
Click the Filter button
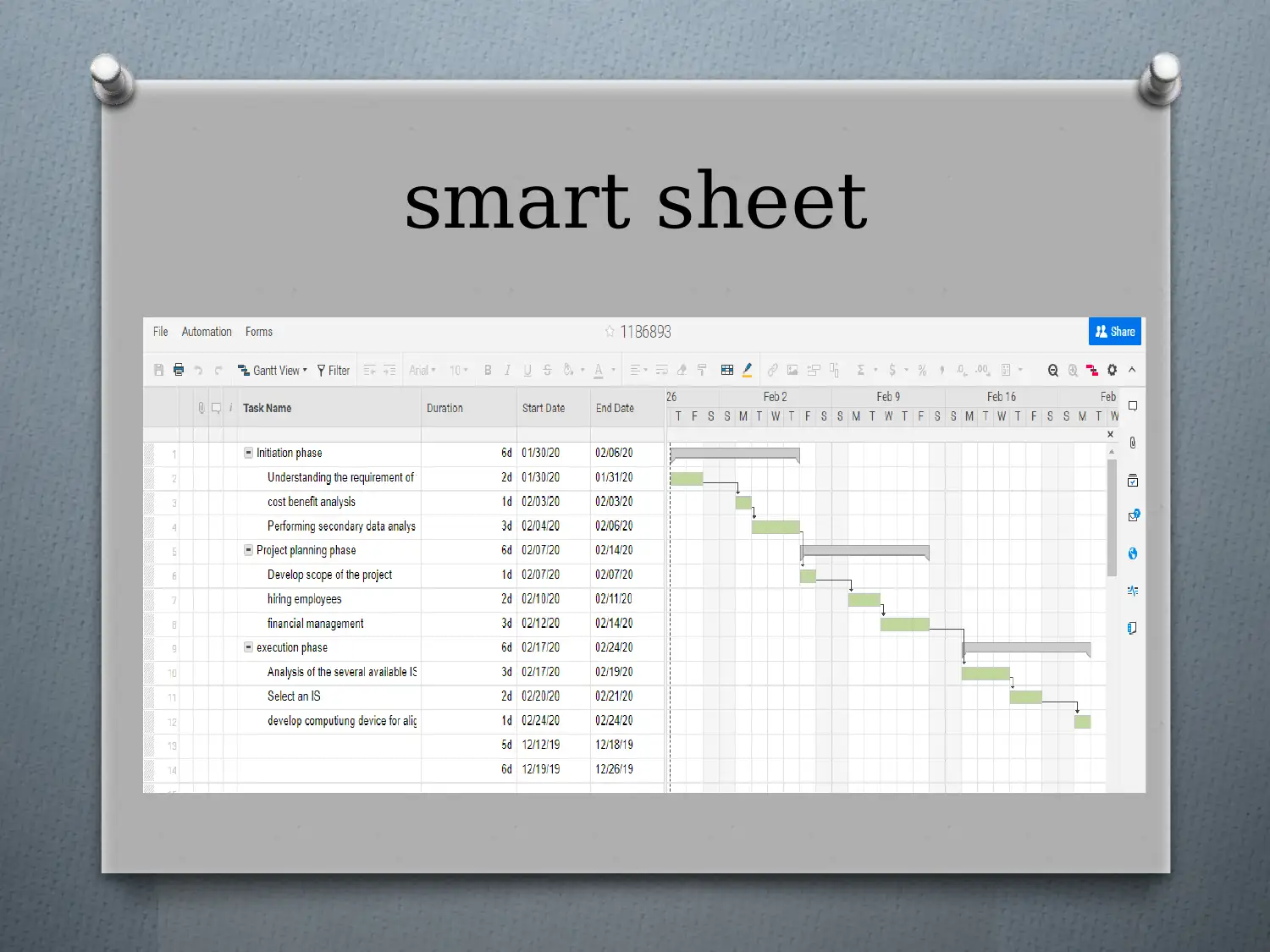click(334, 370)
